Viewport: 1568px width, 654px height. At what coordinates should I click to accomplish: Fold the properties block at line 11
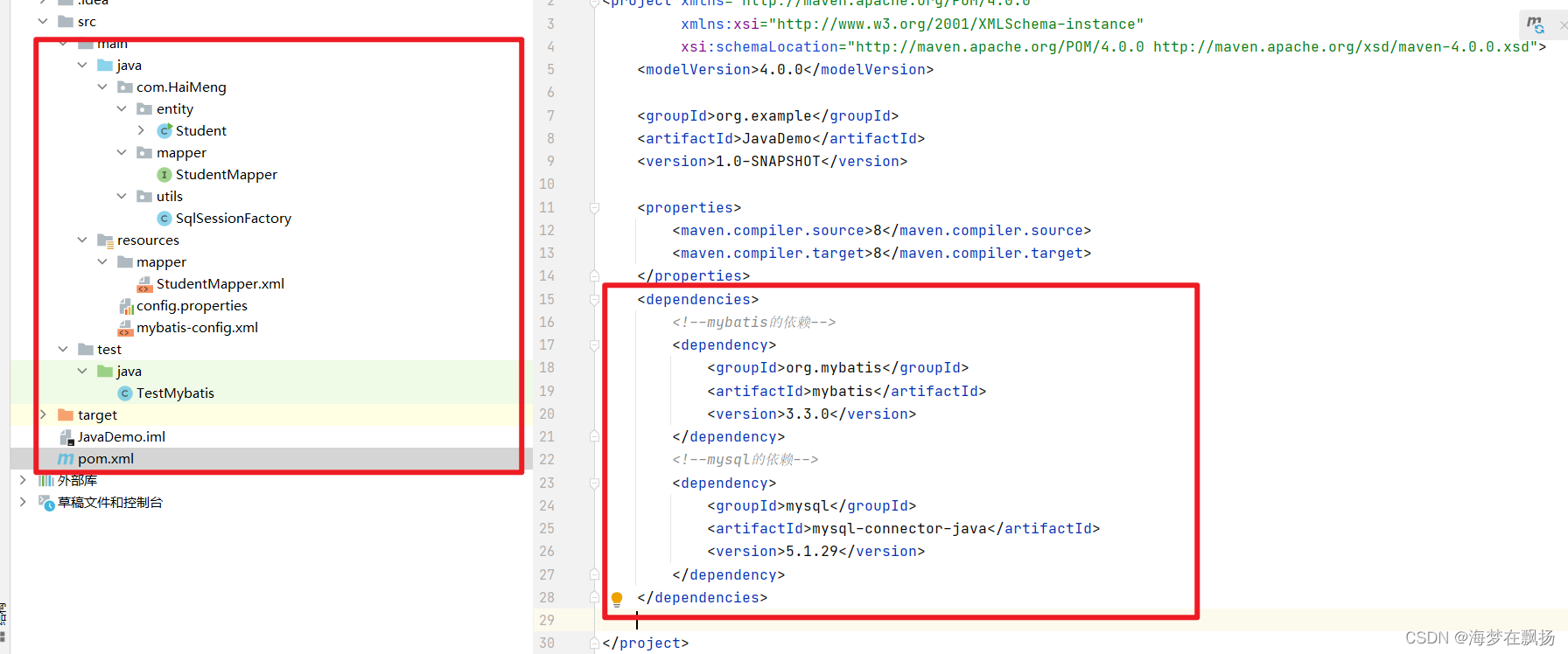(x=594, y=208)
